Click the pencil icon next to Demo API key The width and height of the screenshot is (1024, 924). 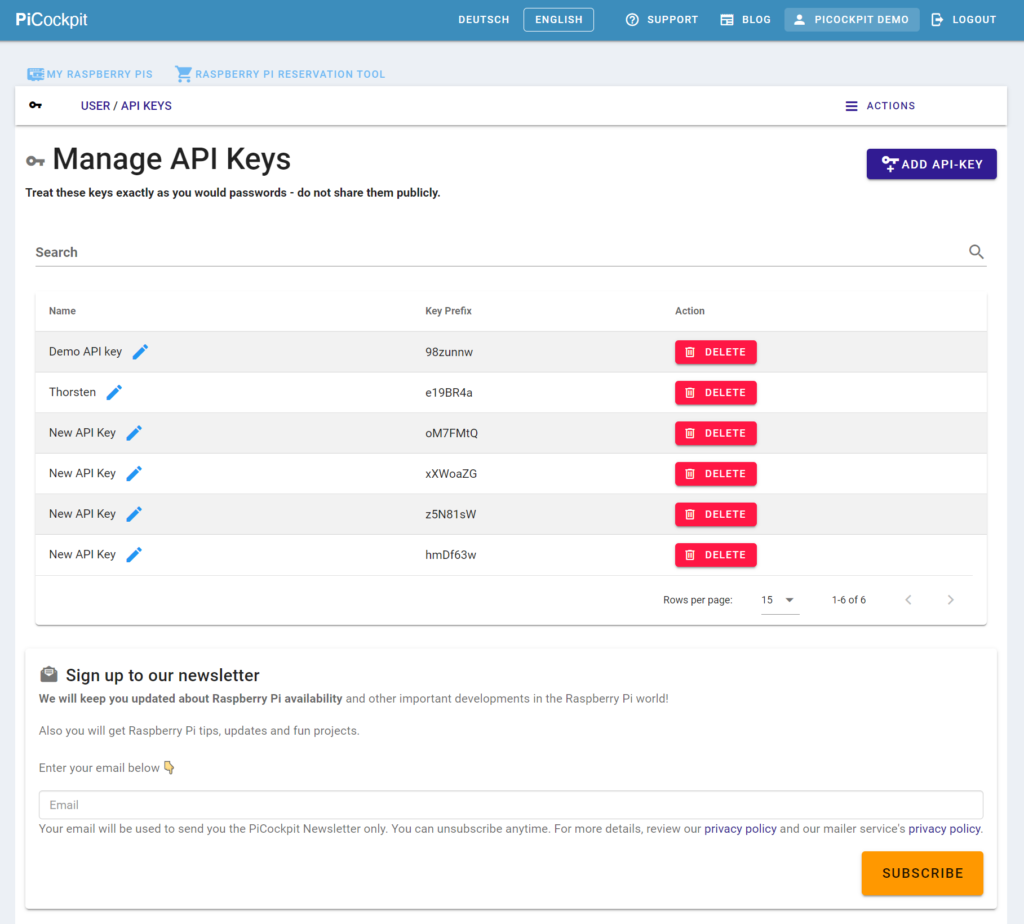(x=140, y=352)
